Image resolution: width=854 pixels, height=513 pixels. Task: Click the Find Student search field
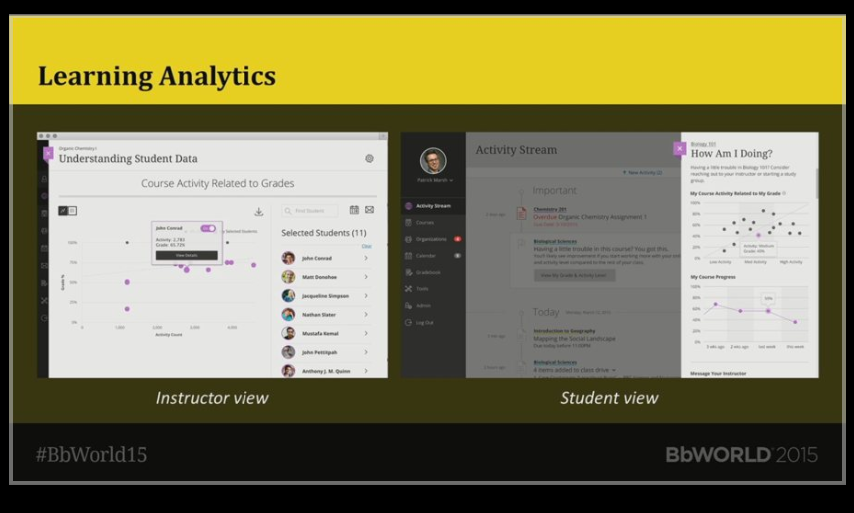coord(309,211)
